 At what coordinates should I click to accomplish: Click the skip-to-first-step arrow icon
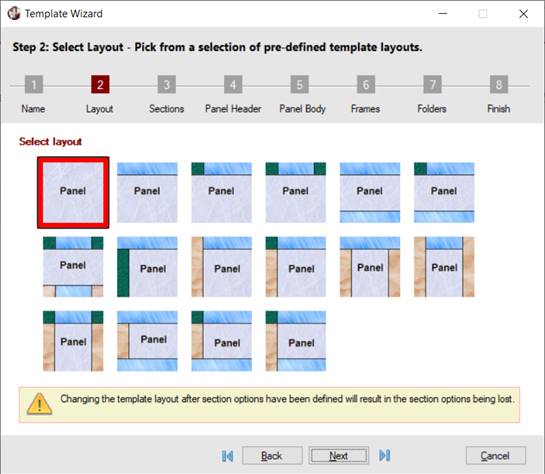pyautogui.click(x=228, y=456)
